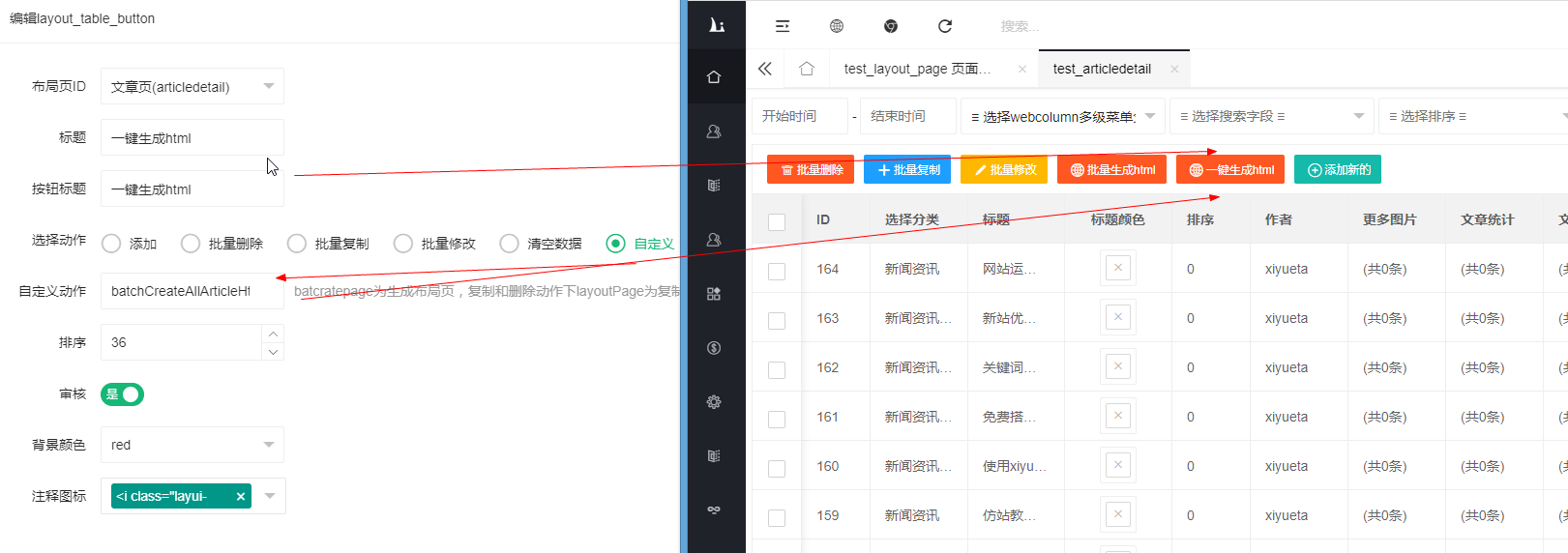1568x553 pixels.
Task: Click the refresh icon in top toolbar
Action: click(945, 26)
